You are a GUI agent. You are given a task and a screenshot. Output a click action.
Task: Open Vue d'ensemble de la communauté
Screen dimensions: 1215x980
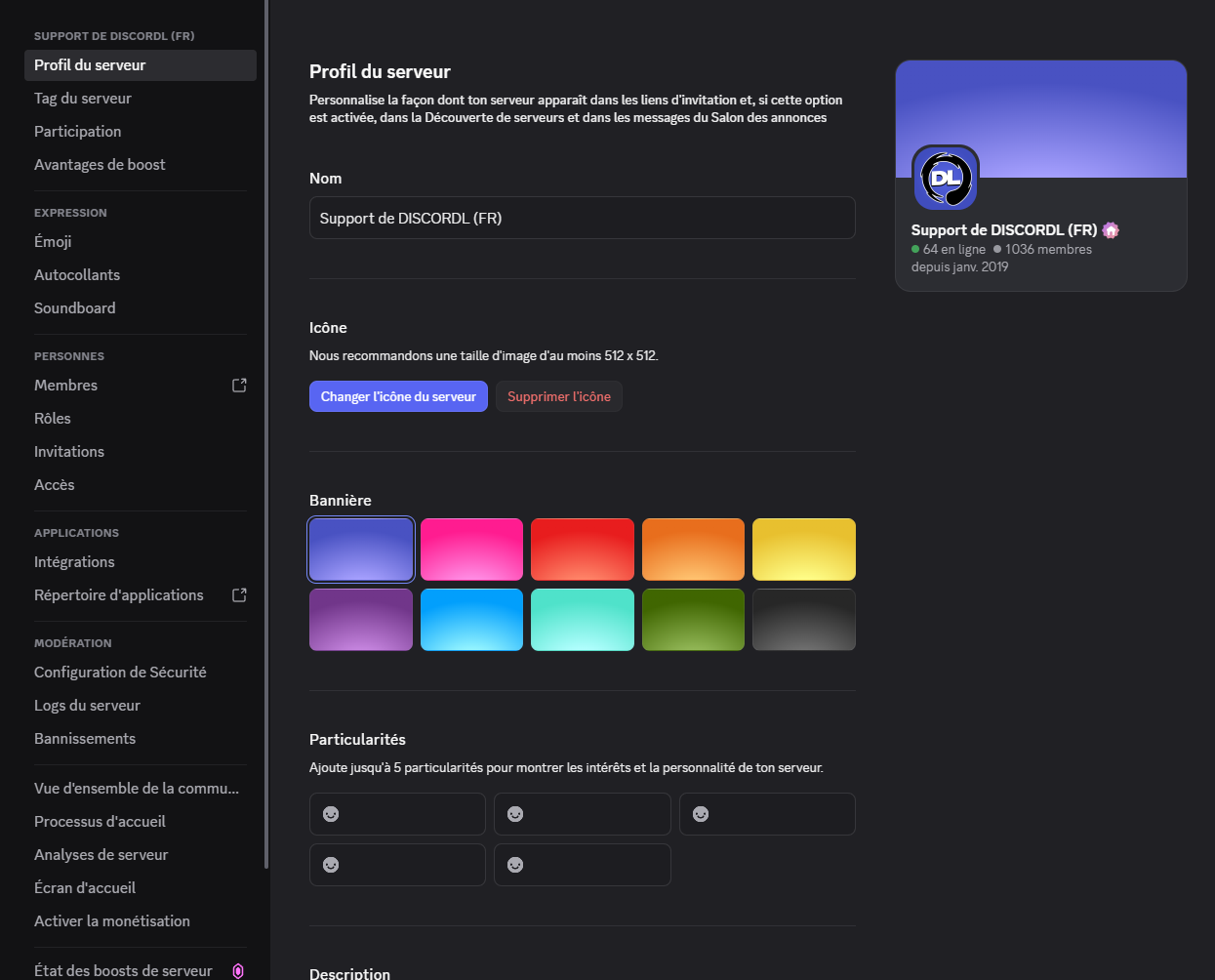click(x=141, y=789)
